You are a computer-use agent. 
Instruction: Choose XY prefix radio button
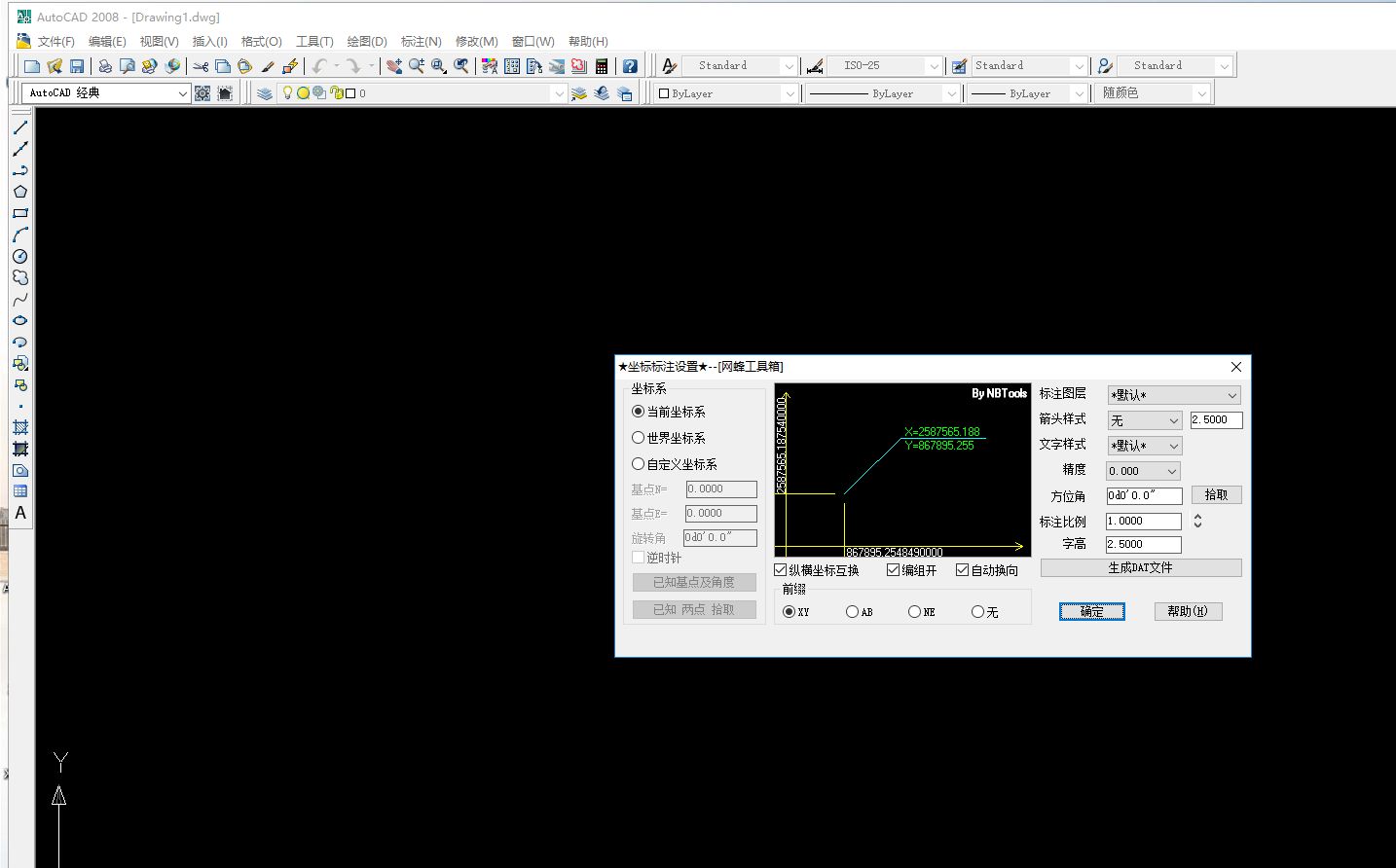pyautogui.click(x=795, y=612)
